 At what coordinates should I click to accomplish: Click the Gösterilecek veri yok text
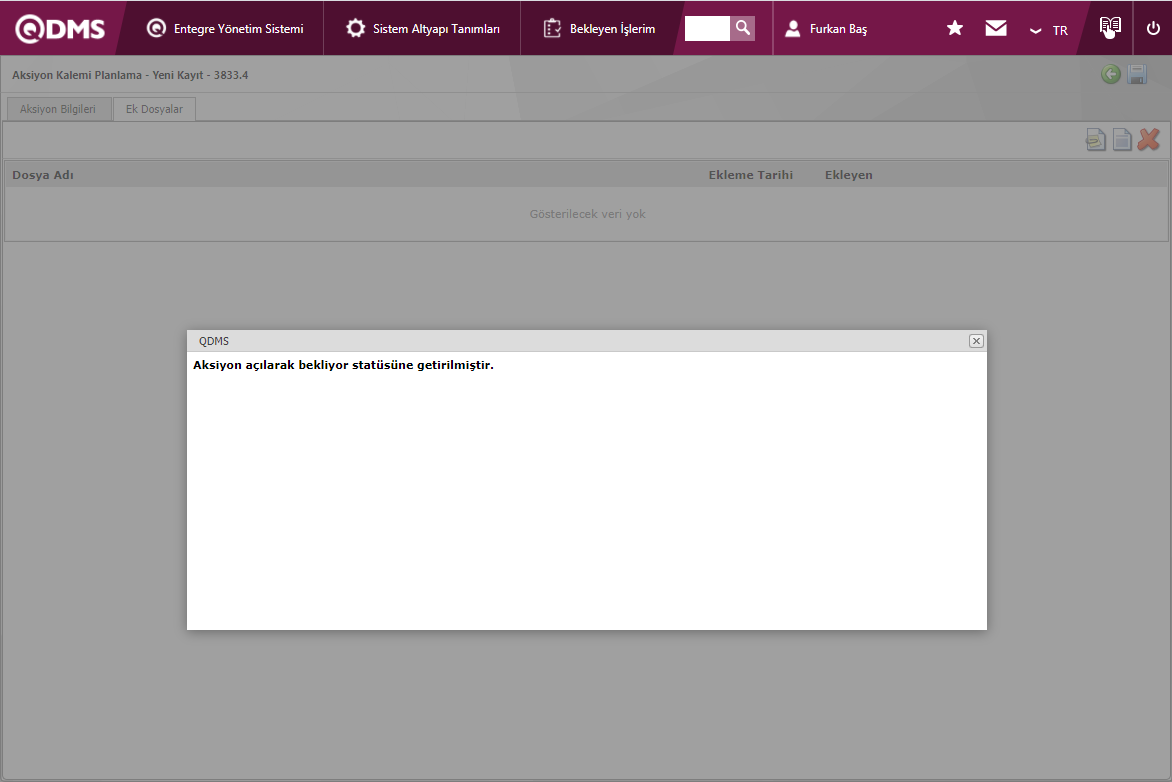(x=587, y=214)
